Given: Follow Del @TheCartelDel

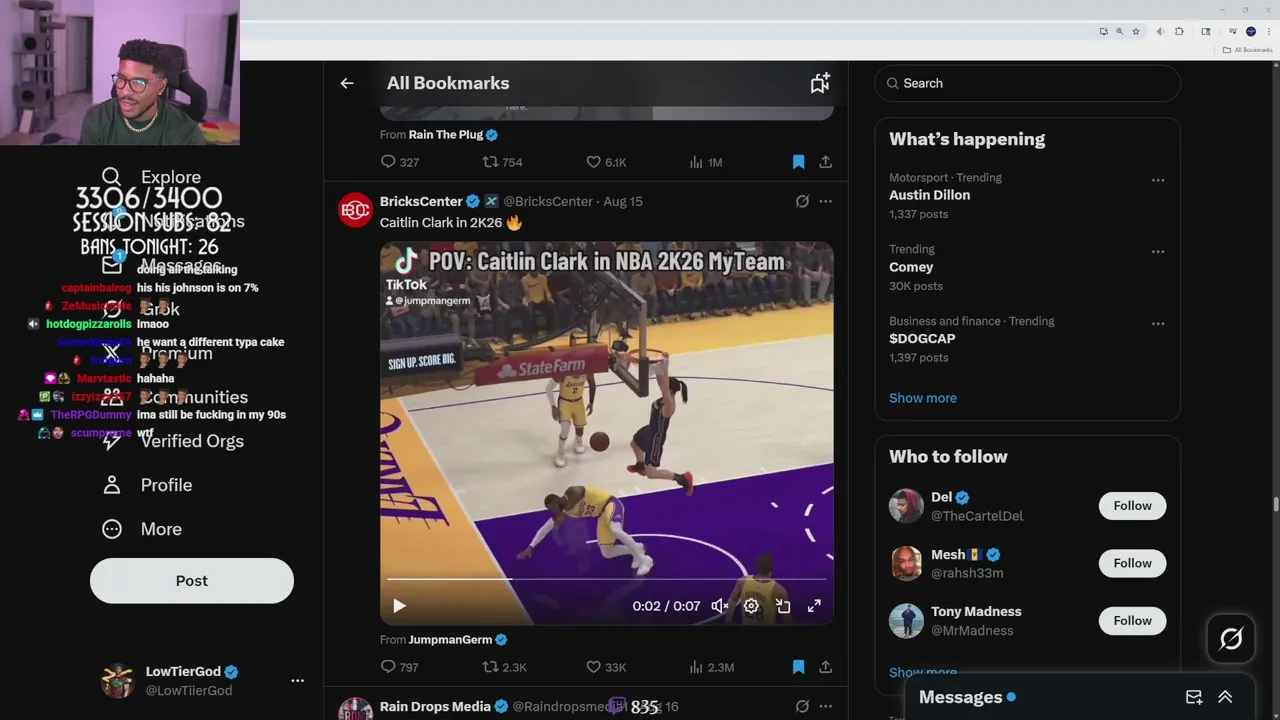Looking at the screenshot, I should [1132, 506].
